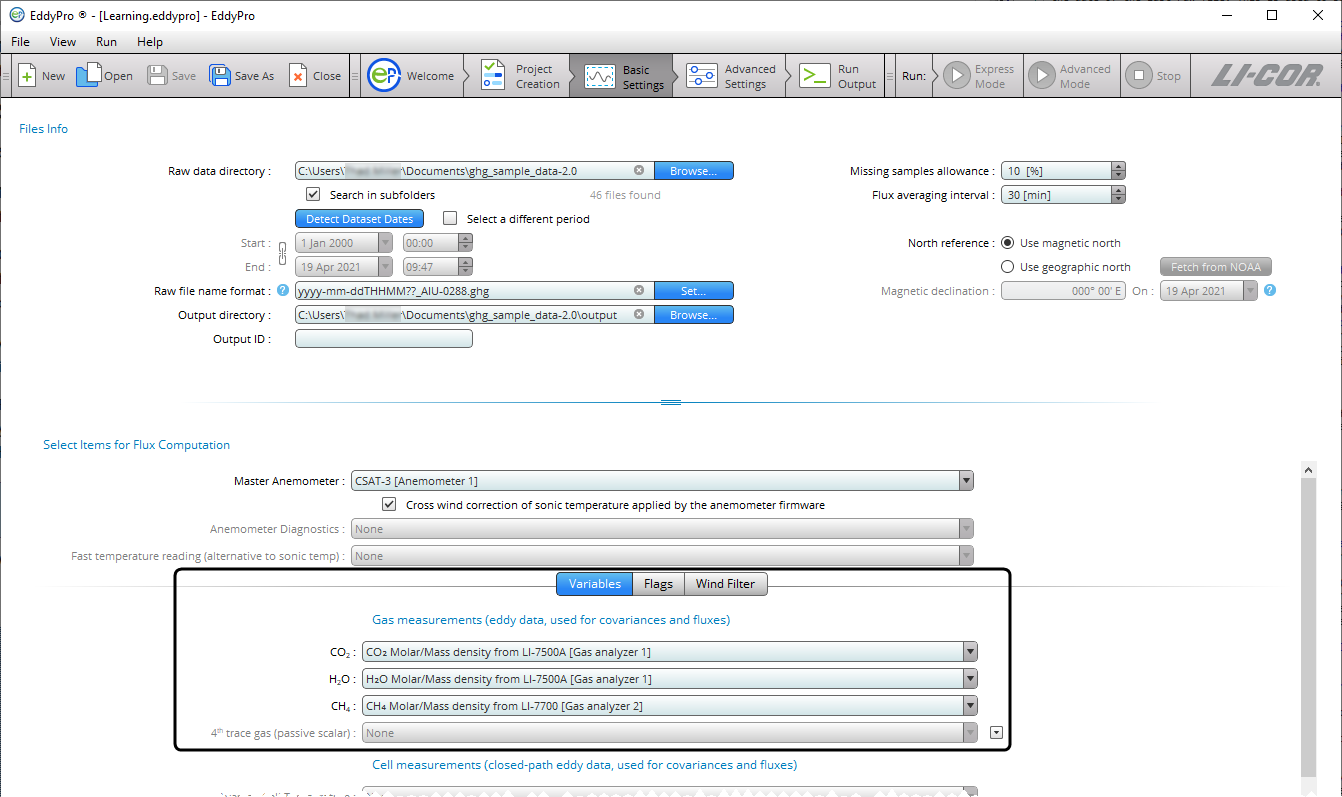Open the Run Output page
The height and width of the screenshot is (797, 1342).
point(839,76)
